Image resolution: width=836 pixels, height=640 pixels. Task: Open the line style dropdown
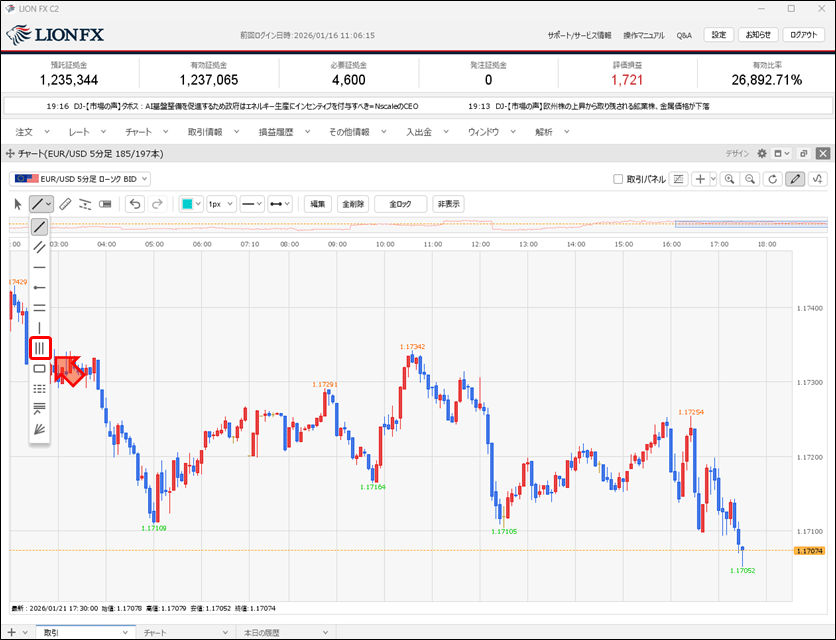252,203
